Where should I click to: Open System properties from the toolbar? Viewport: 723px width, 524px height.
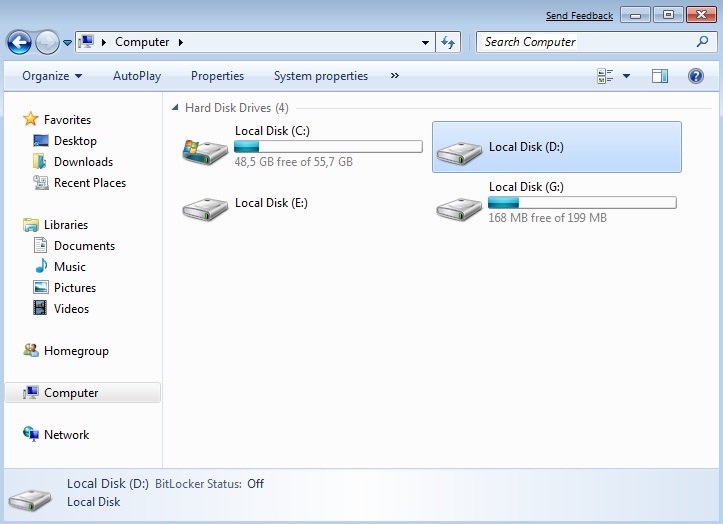(321, 76)
